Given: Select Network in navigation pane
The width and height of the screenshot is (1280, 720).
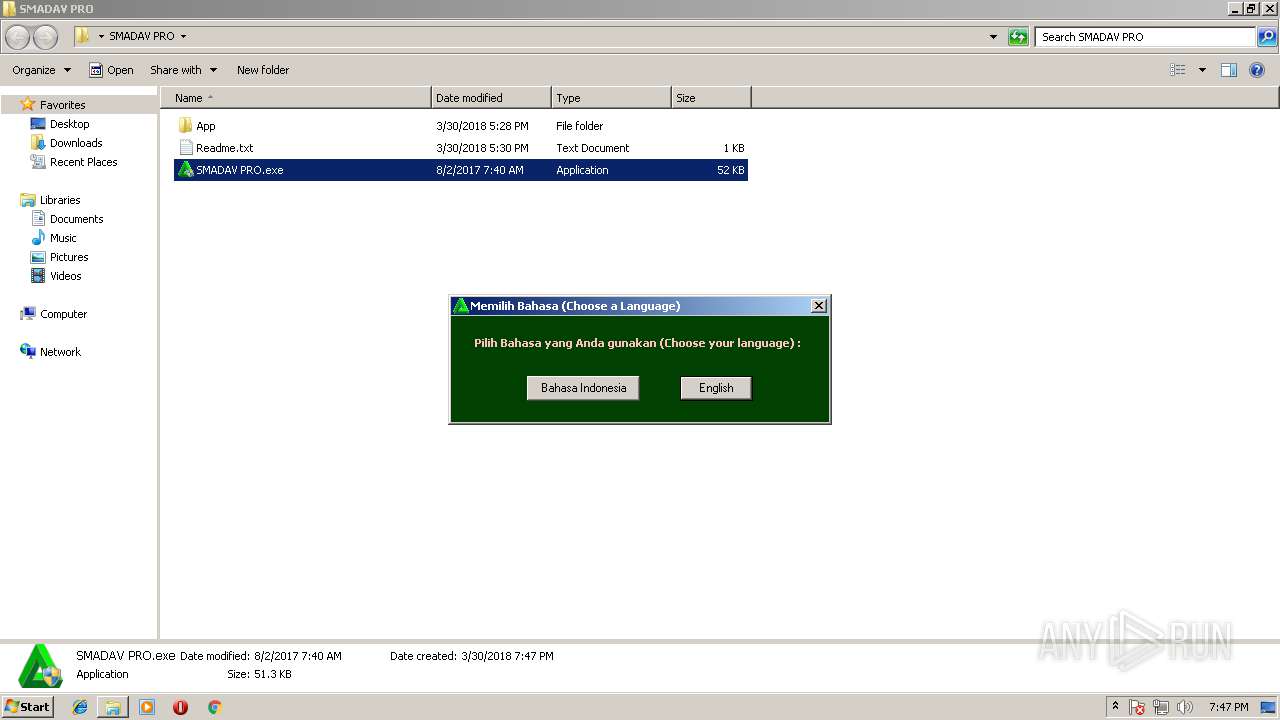Looking at the screenshot, I should [x=60, y=352].
